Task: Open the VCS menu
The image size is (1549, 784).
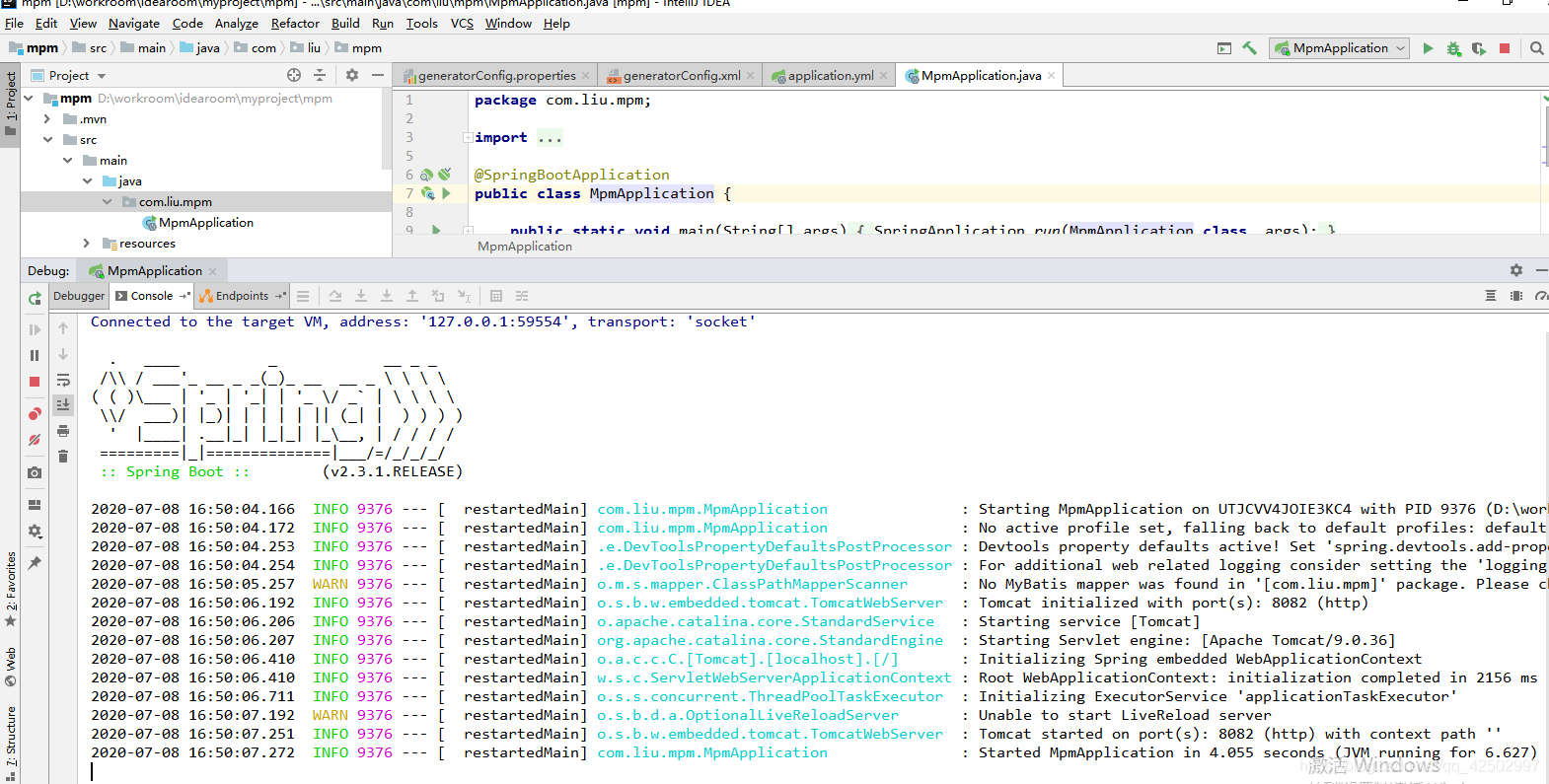Action: click(x=462, y=24)
